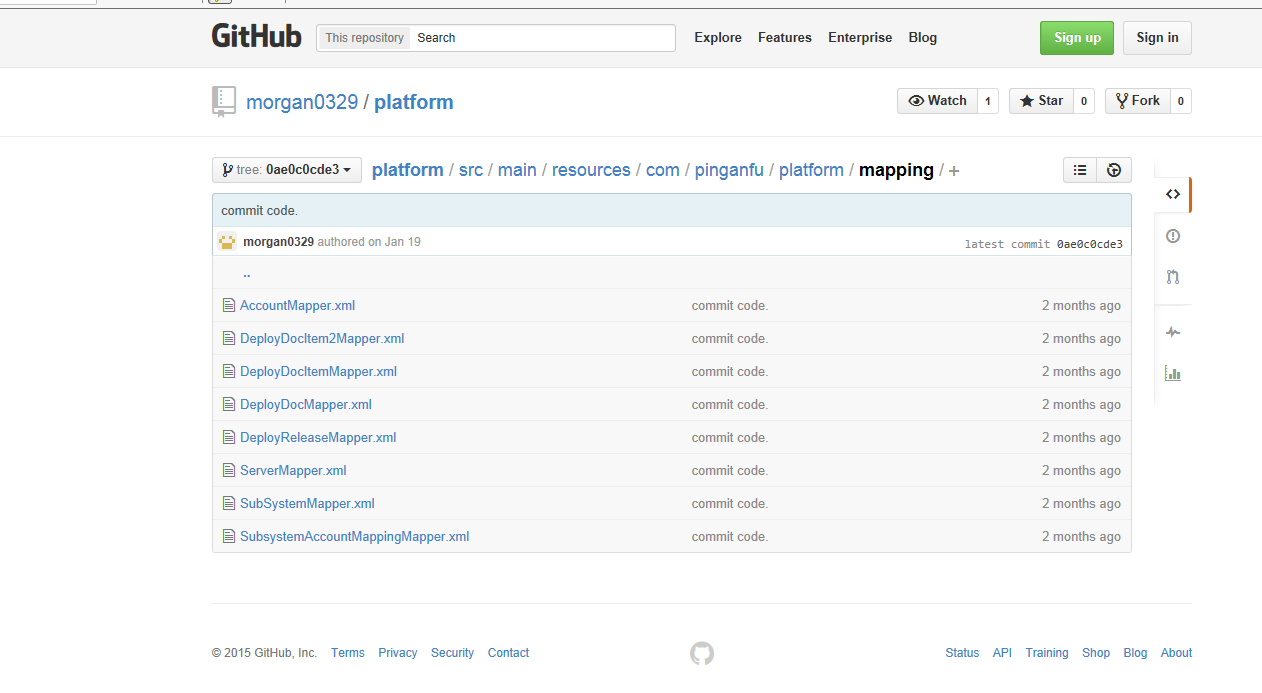The width and height of the screenshot is (1262, 693).
Task: Open the Pulse activity icon
Action: click(1173, 332)
